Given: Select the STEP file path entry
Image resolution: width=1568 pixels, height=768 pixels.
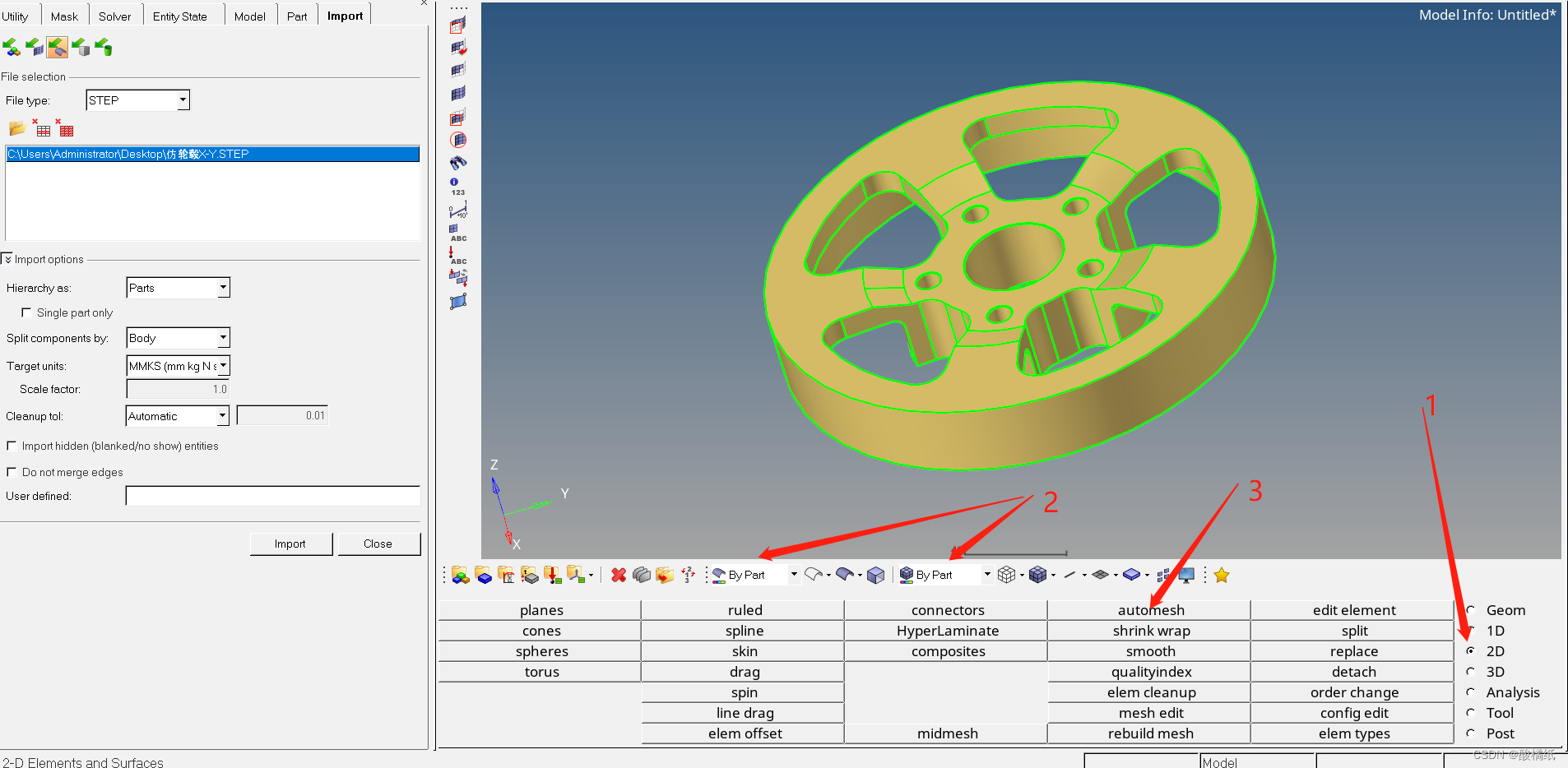Looking at the screenshot, I should click(x=212, y=155).
